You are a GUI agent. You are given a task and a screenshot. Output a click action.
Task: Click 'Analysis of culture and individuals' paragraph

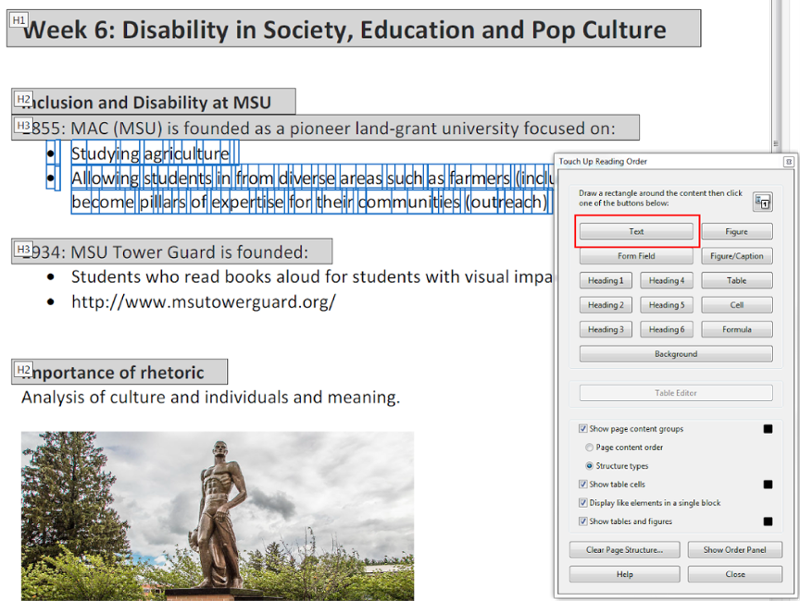pos(211,397)
